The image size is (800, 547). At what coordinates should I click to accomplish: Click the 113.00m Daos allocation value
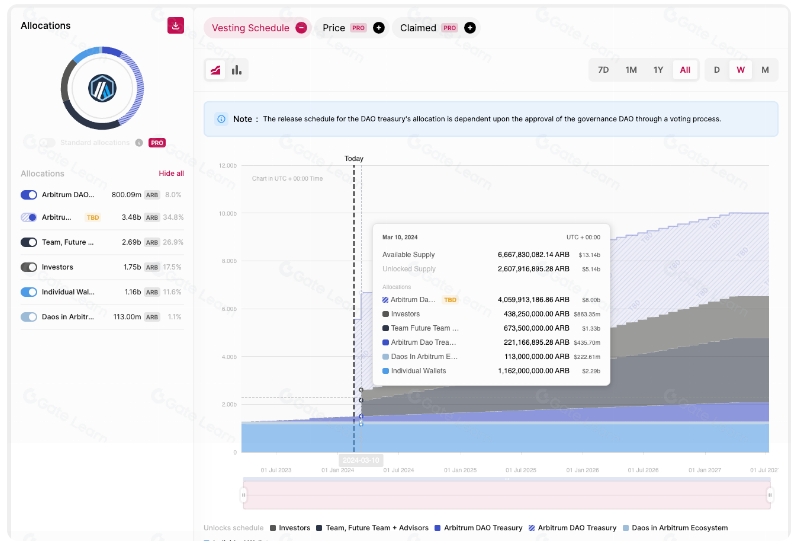pos(127,317)
